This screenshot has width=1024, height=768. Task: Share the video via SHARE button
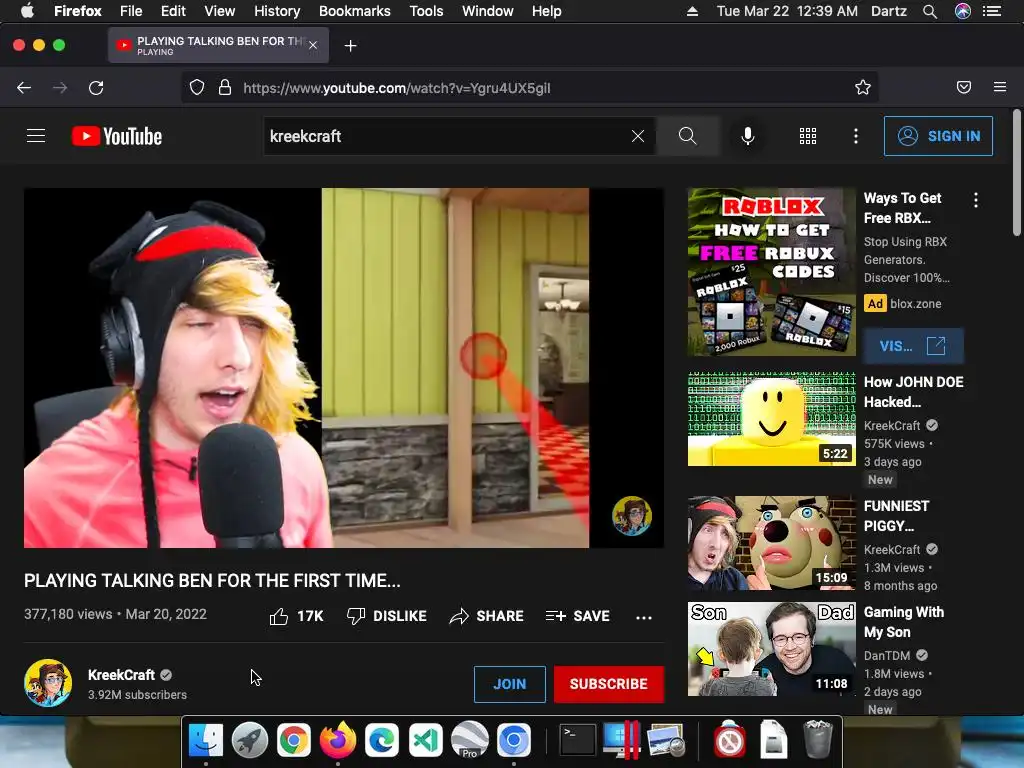[487, 616]
